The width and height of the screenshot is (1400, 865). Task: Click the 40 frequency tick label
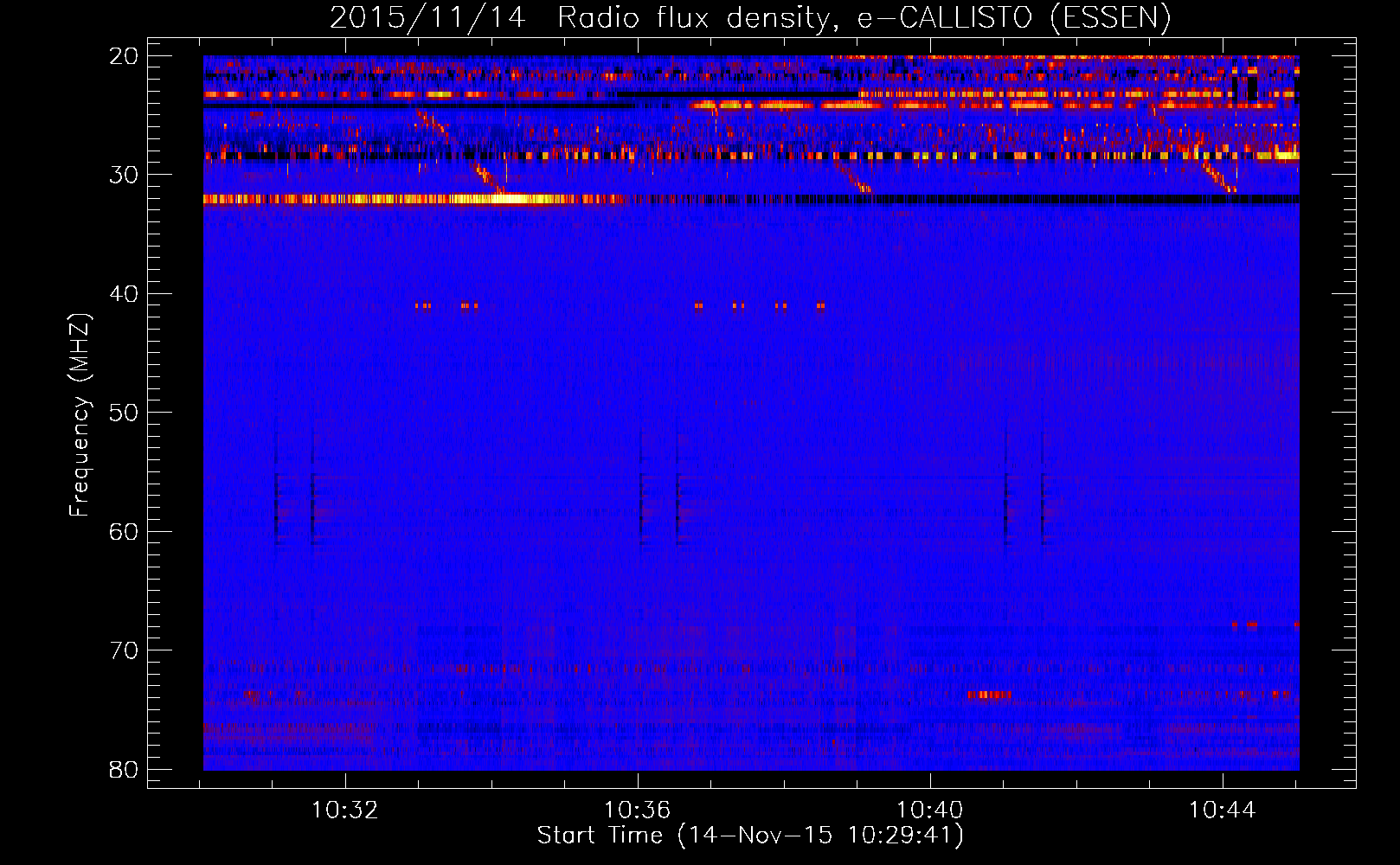click(x=125, y=294)
